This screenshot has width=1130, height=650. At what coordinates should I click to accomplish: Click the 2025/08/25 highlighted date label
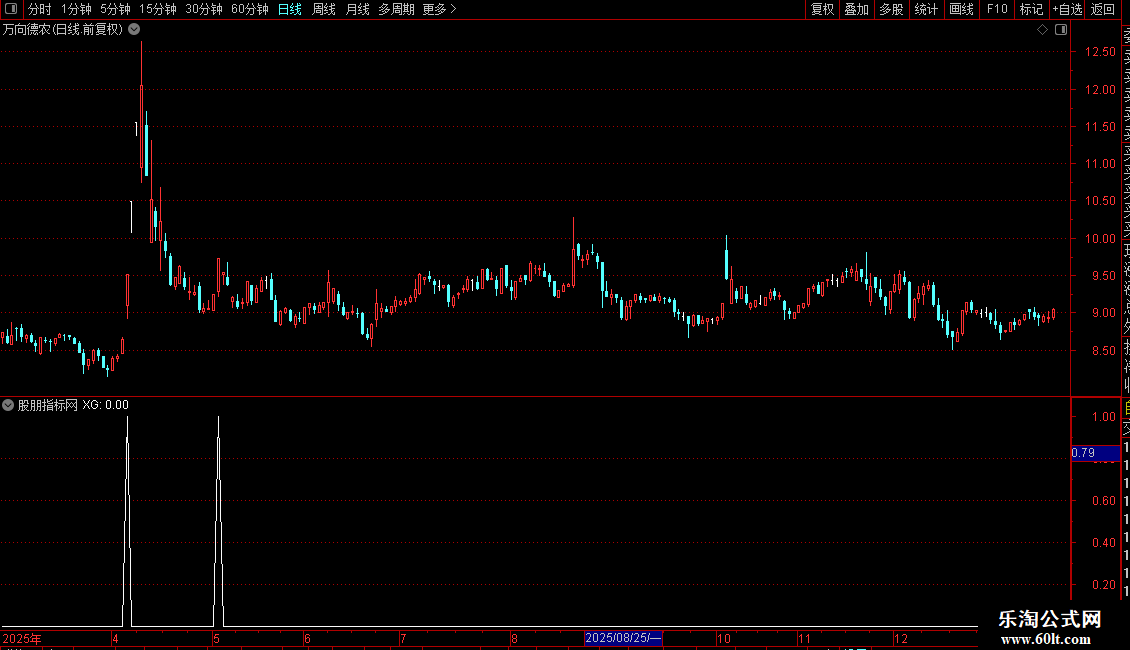(623, 638)
